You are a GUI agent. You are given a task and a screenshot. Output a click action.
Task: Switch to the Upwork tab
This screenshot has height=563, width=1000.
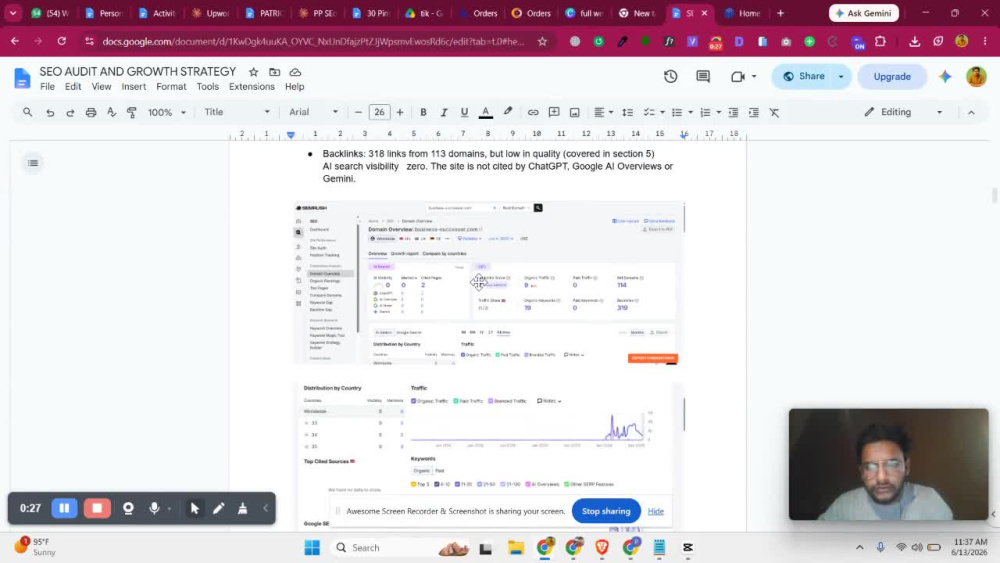210,13
